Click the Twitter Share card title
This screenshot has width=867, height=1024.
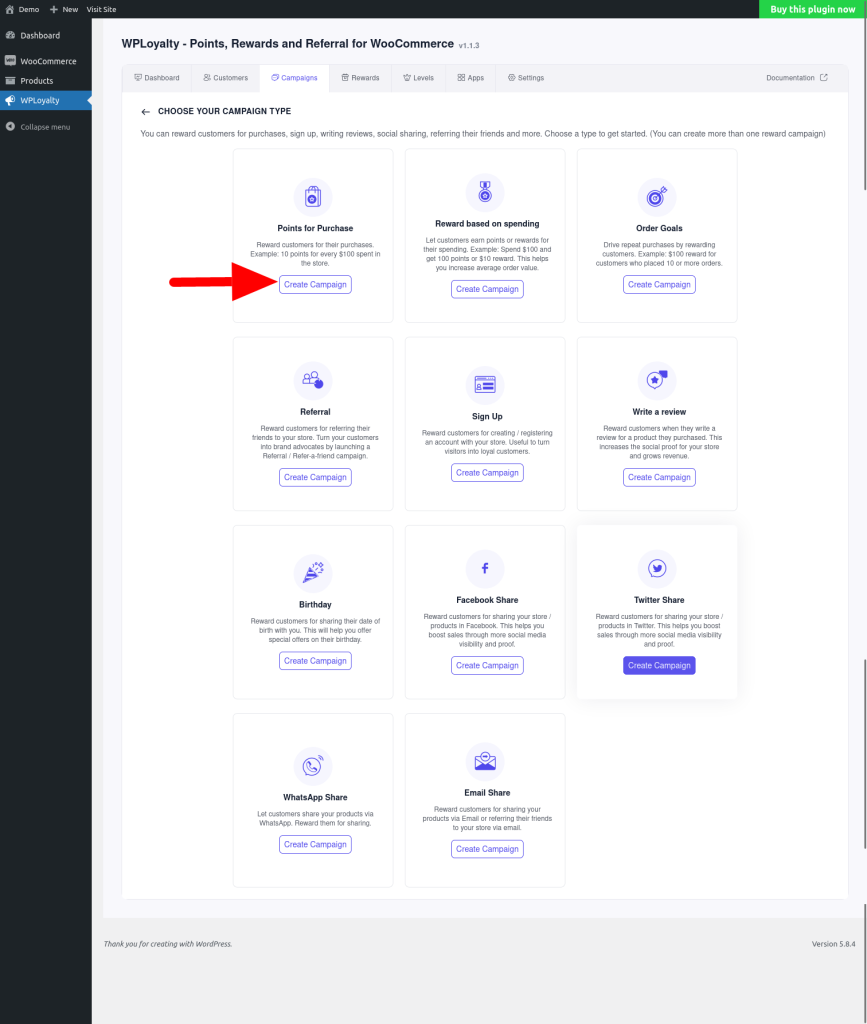pos(659,600)
